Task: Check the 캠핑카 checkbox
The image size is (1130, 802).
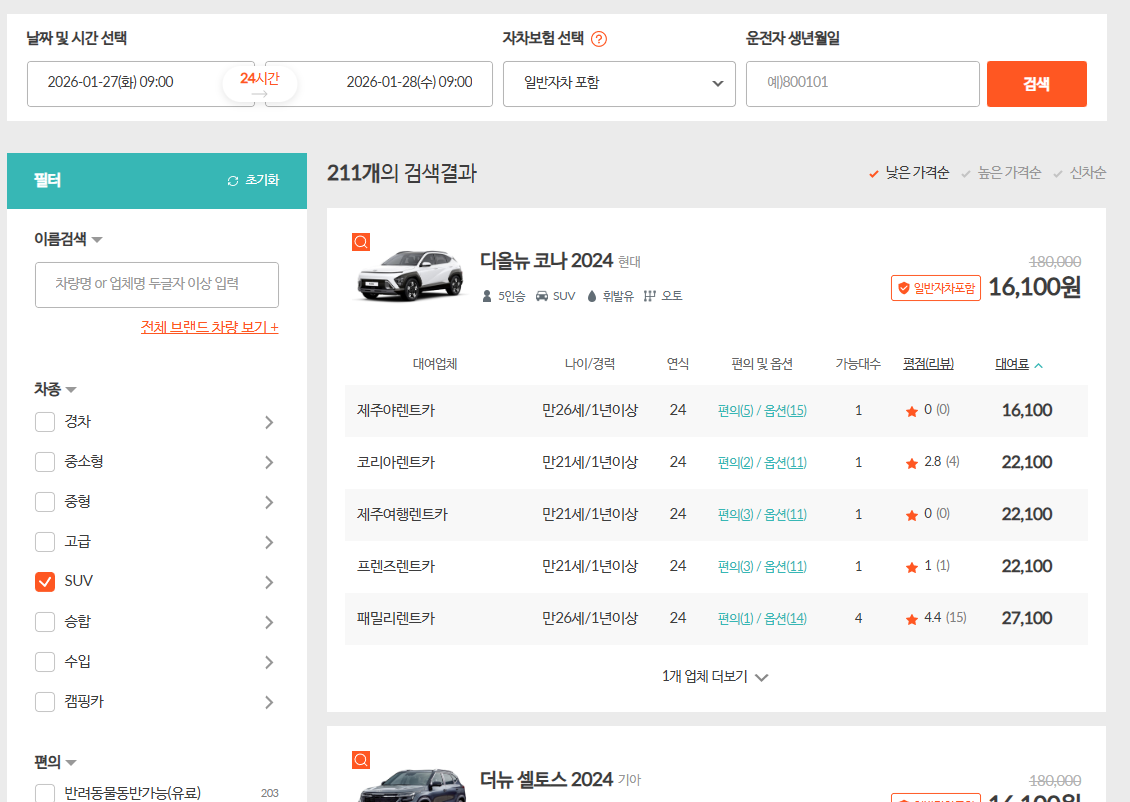Action: point(45,702)
